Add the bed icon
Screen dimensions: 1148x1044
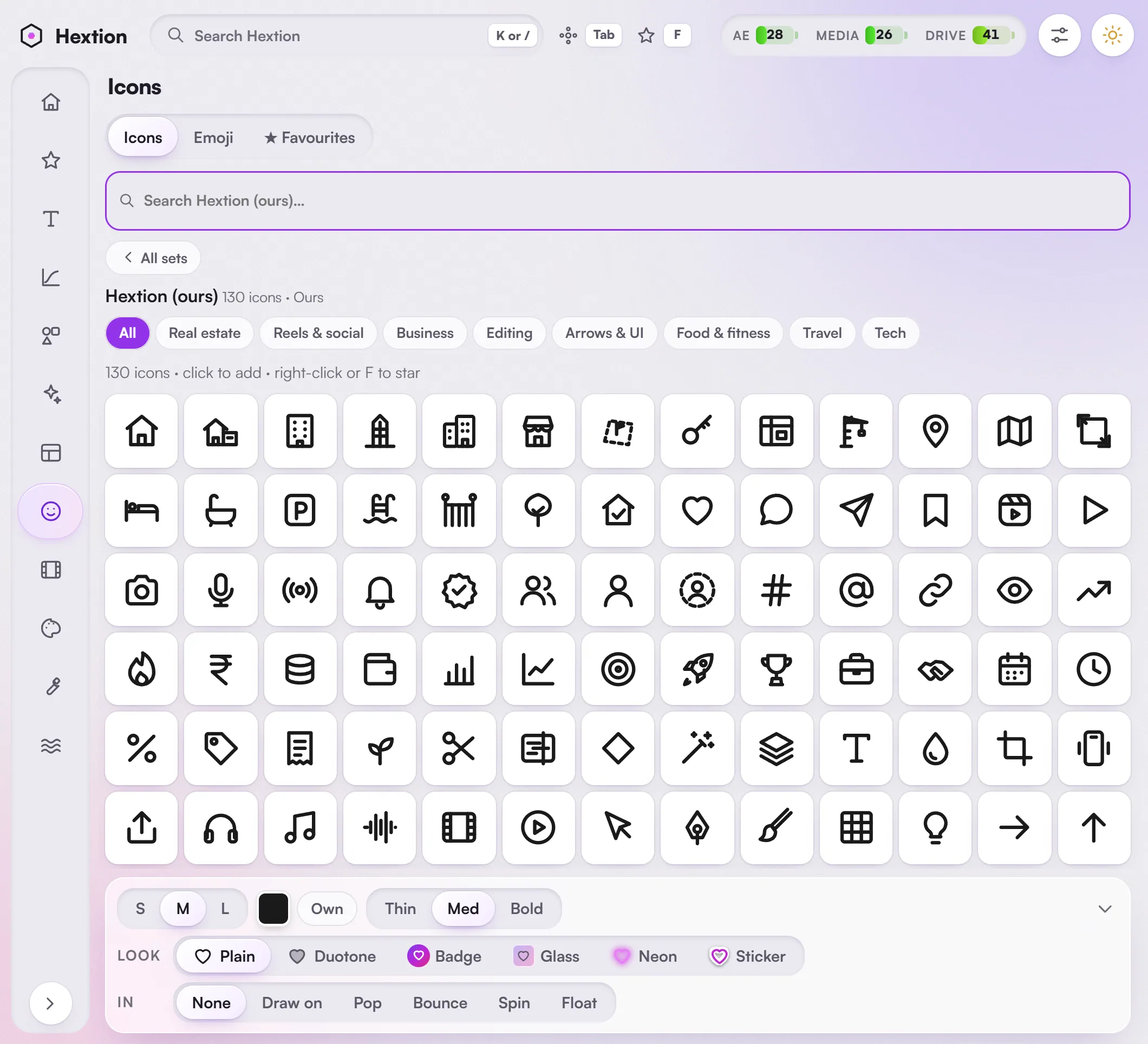click(141, 510)
